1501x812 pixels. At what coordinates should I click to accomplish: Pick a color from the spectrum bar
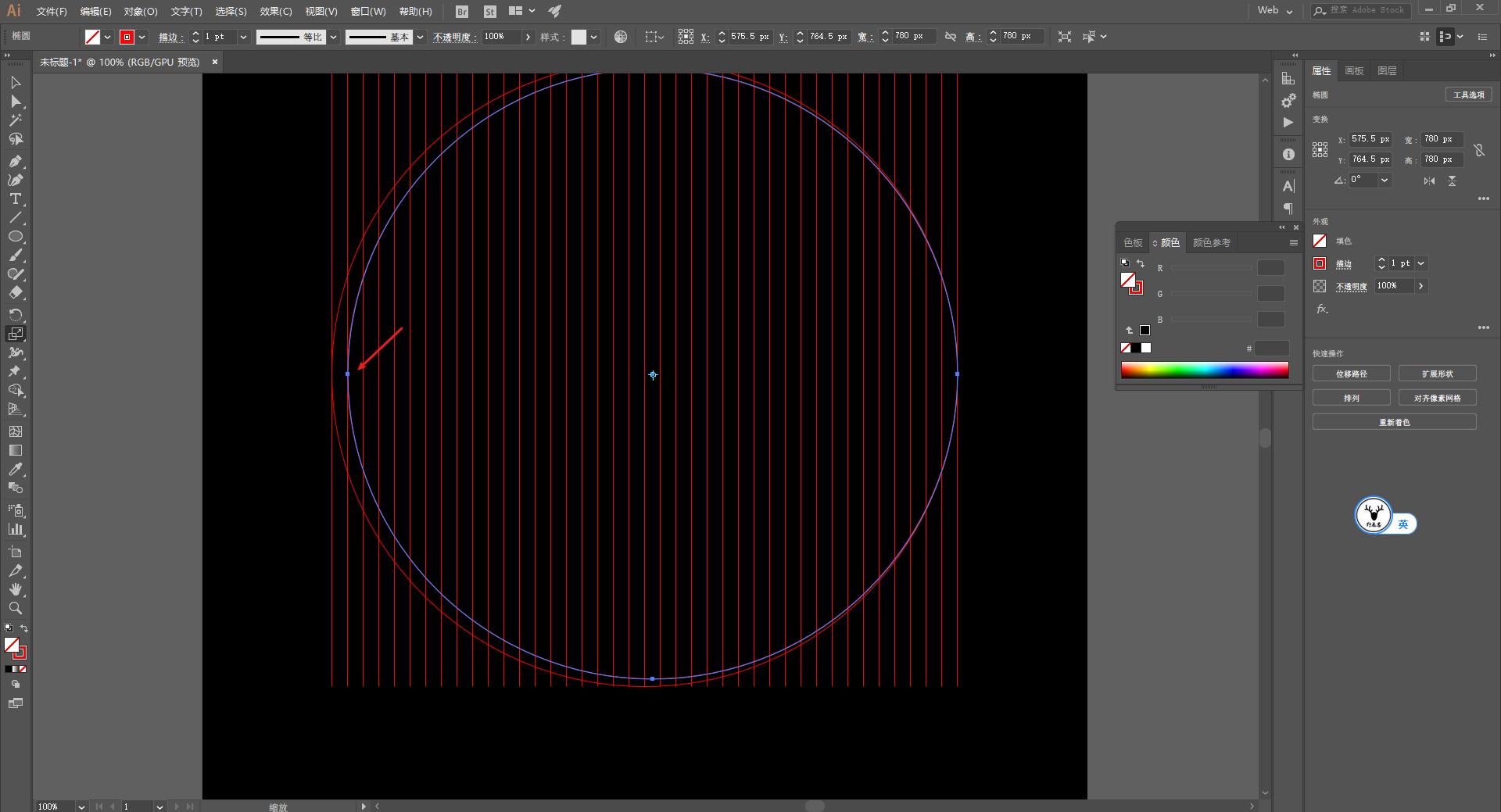pyautogui.click(x=1204, y=370)
